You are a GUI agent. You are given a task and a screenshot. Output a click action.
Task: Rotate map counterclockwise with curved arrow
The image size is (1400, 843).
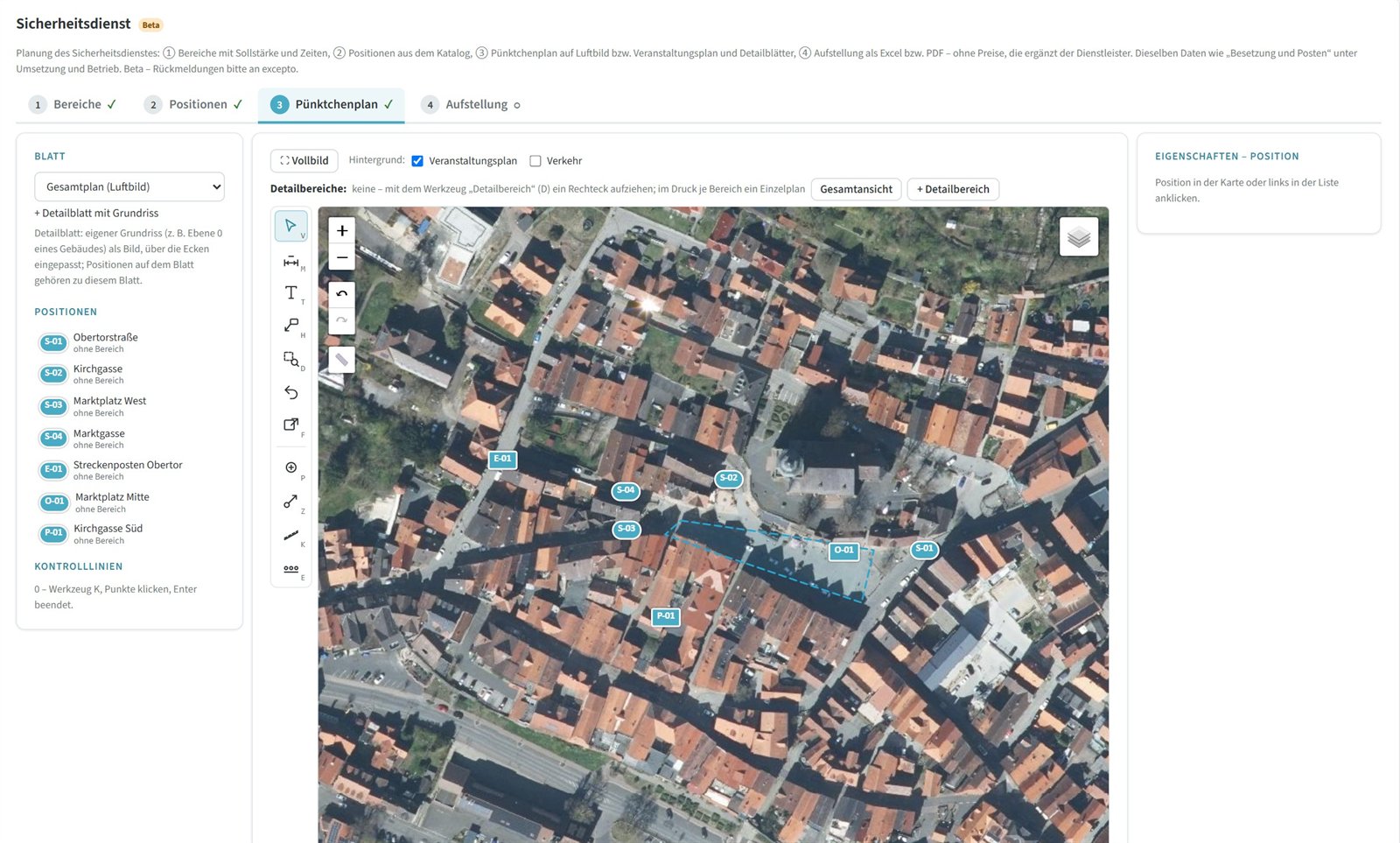[x=342, y=294]
